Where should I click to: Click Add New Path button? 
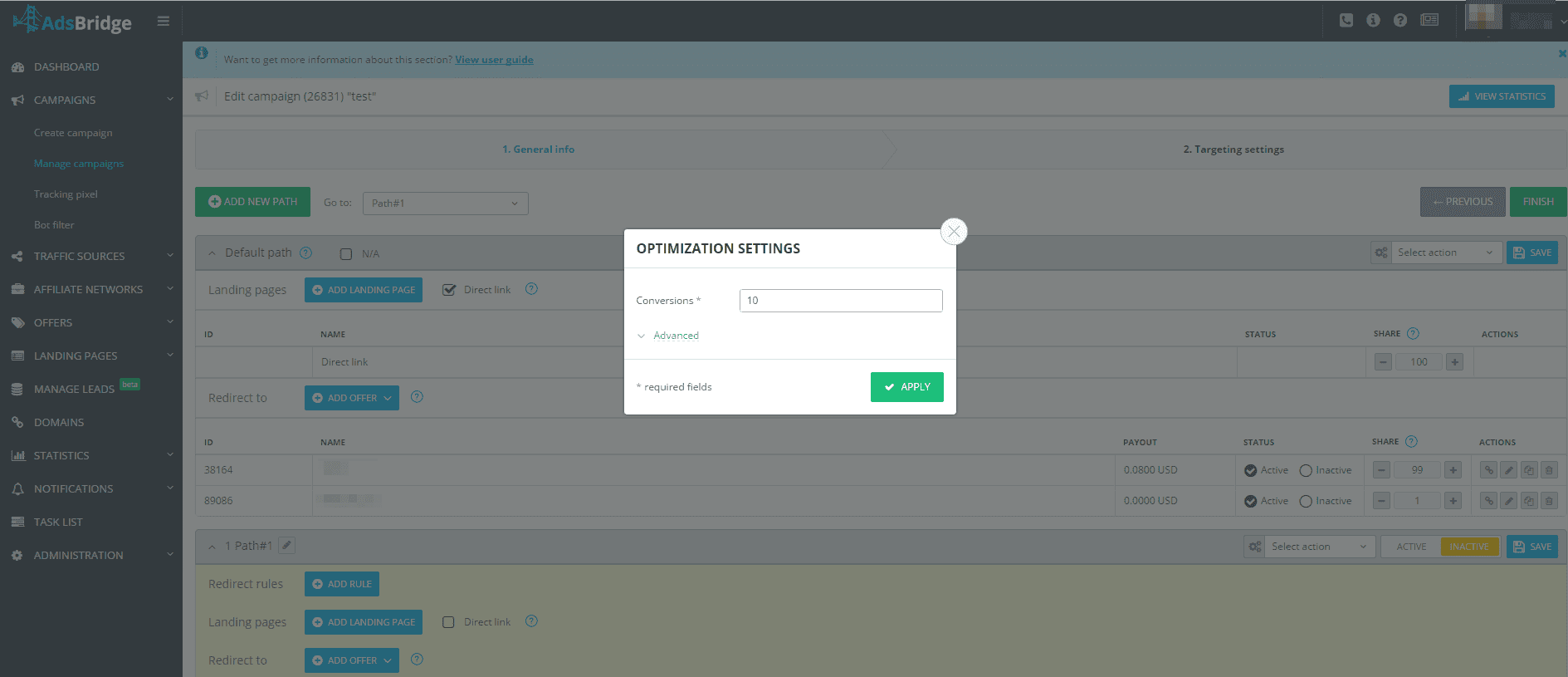click(252, 202)
